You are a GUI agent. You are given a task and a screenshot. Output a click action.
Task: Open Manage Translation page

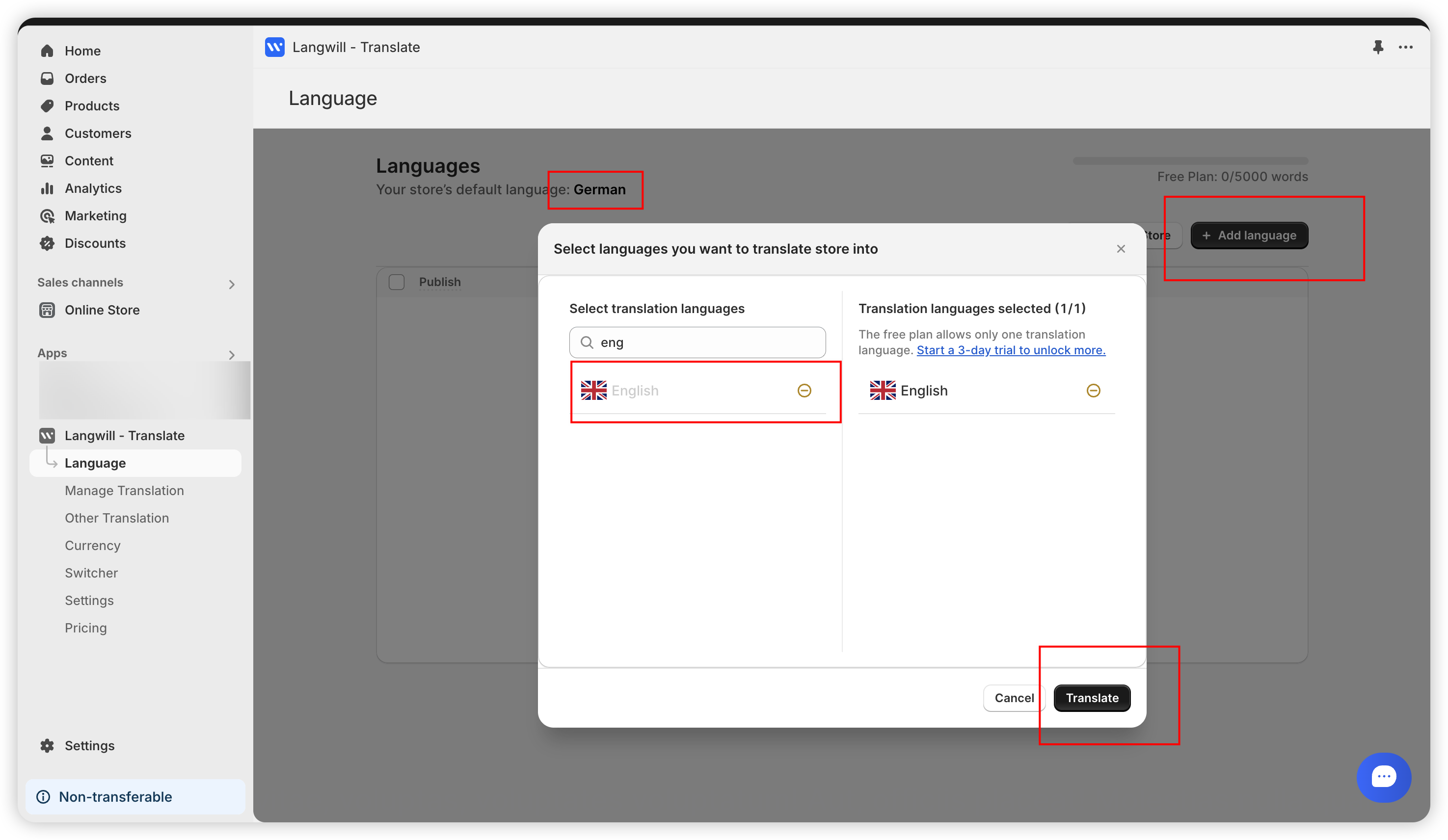point(124,491)
